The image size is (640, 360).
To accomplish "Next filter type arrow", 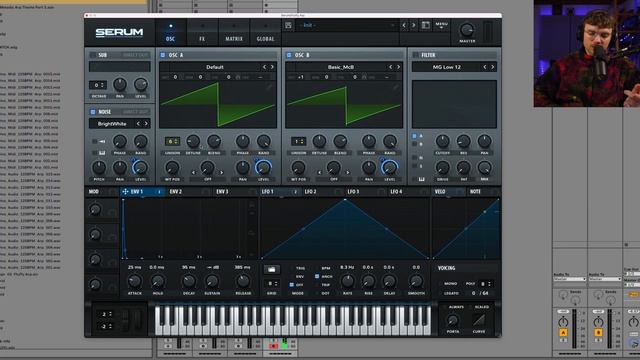I will pyautogui.click(x=493, y=67).
